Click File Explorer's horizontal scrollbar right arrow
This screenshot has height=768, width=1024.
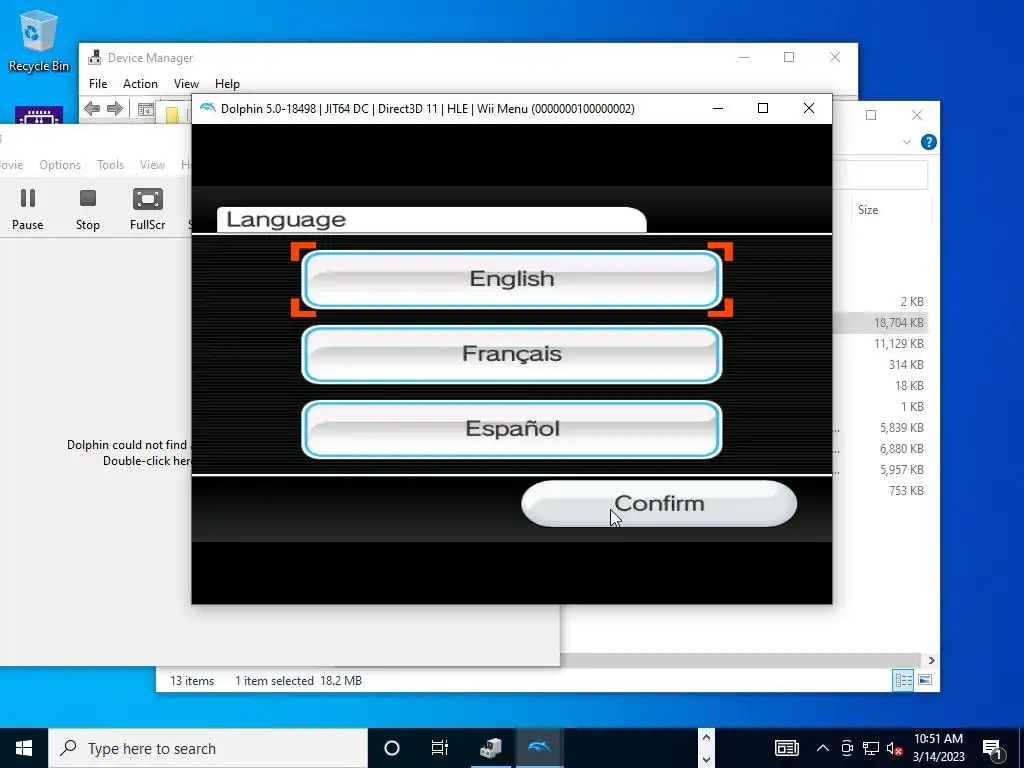tap(931, 660)
